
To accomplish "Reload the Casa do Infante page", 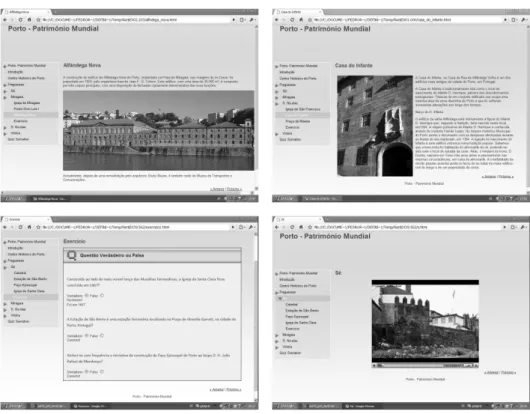I will tap(292, 20).
